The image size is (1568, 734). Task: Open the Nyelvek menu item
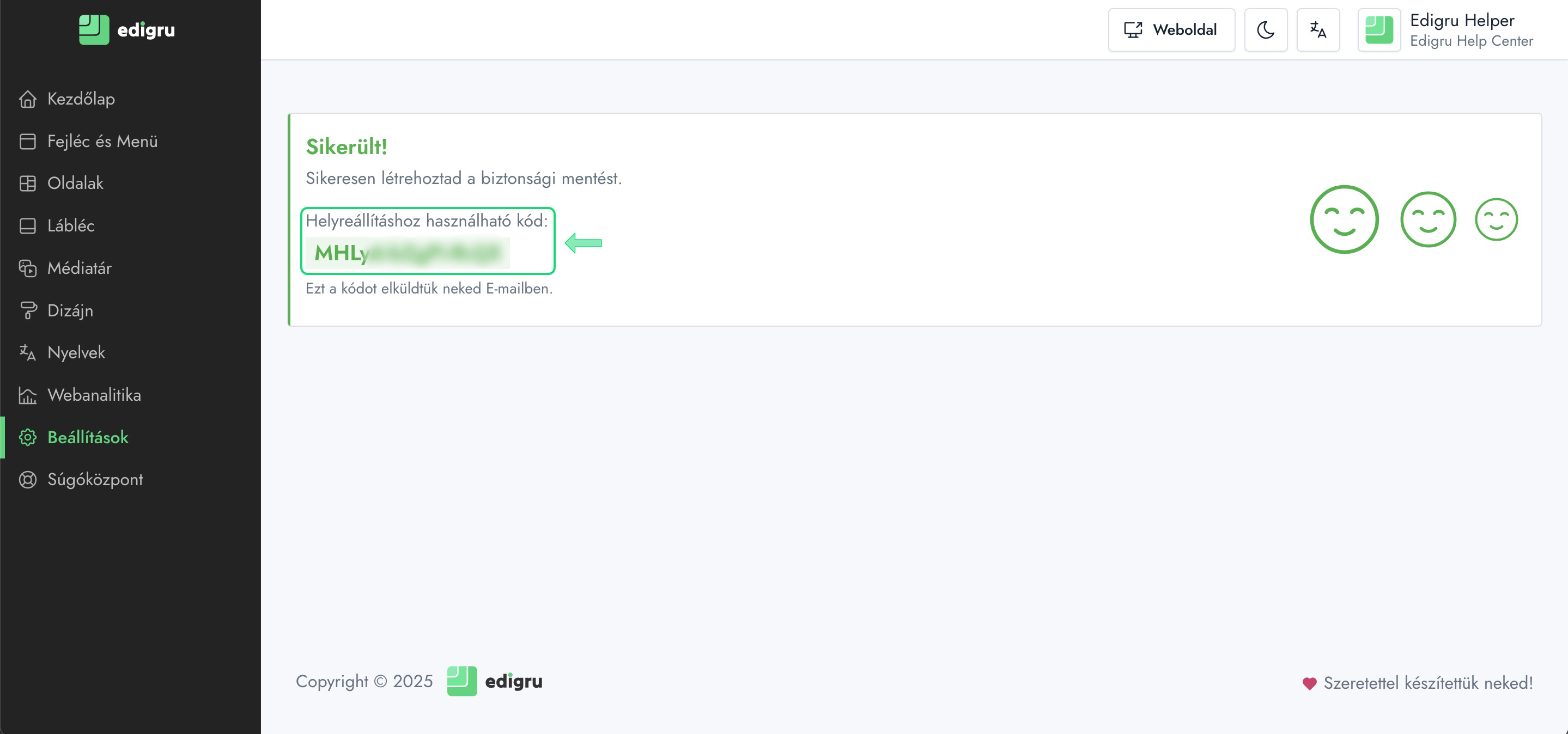coord(76,353)
